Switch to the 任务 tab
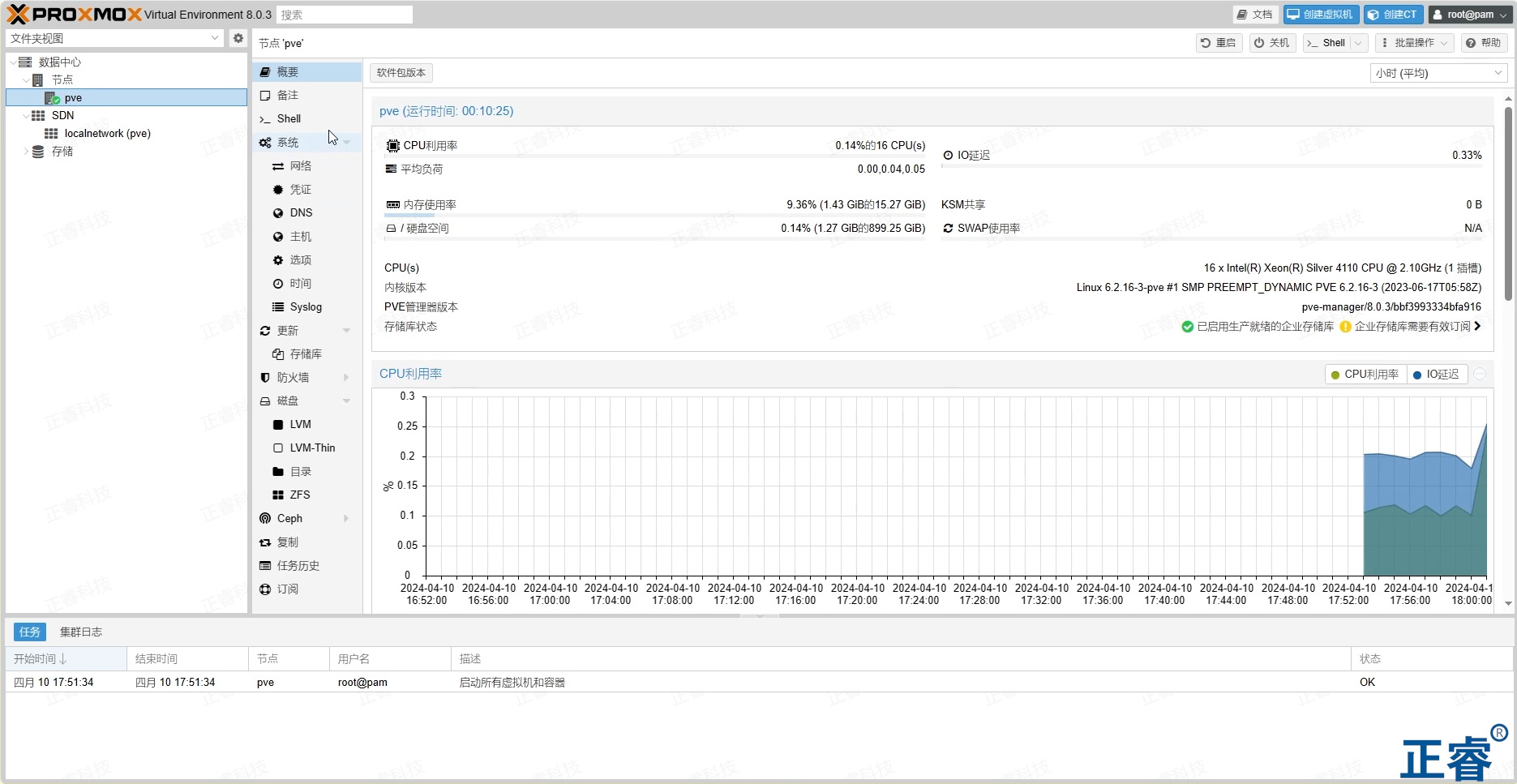 pyautogui.click(x=30, y=632)
